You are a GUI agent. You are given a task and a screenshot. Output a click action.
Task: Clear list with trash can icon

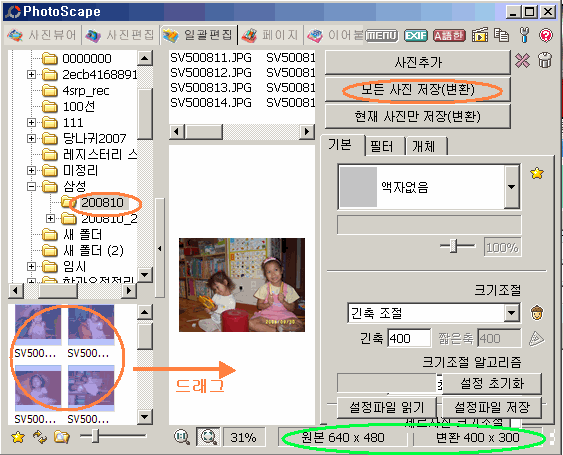tap(545, 60)
